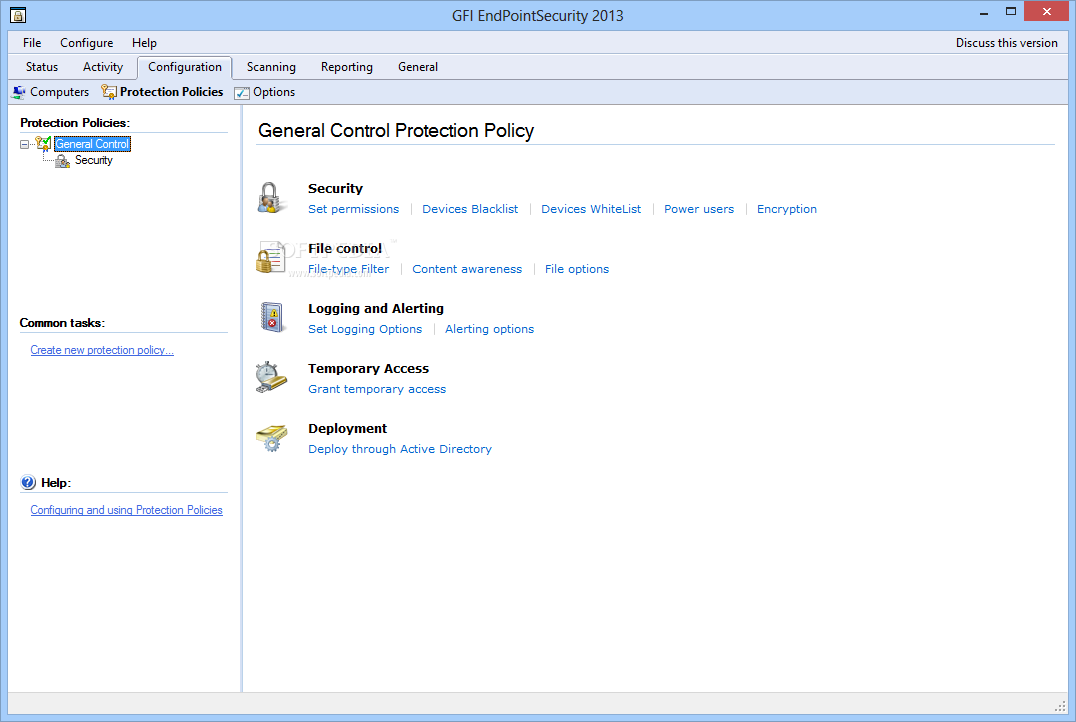Click the General Control policy tree icon
This screenshot has width=1076, height=722.
[x=43, y=143]
